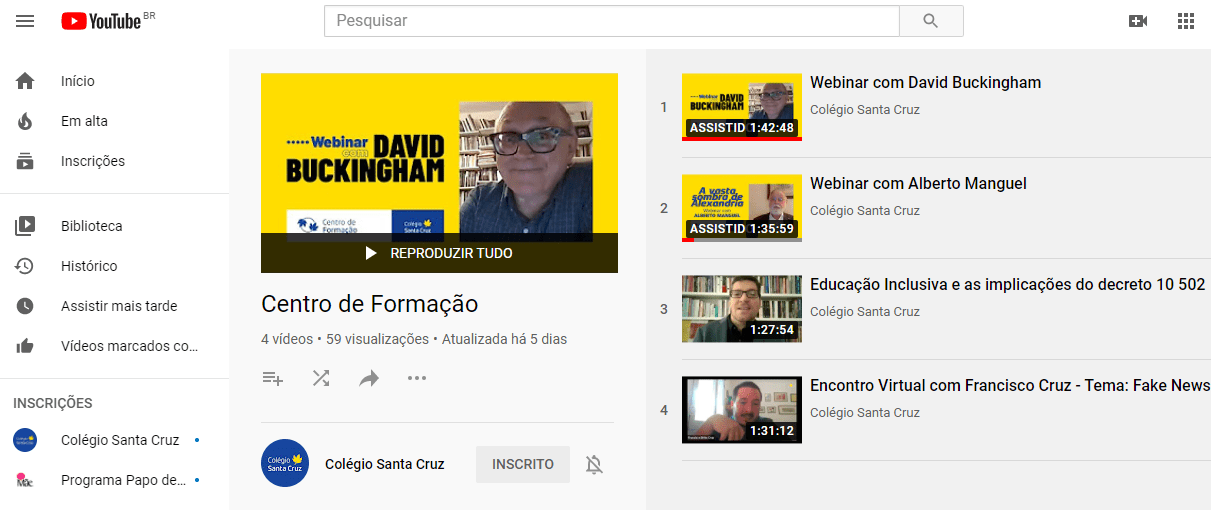Open the hamburger guide menu

(25, 21)
